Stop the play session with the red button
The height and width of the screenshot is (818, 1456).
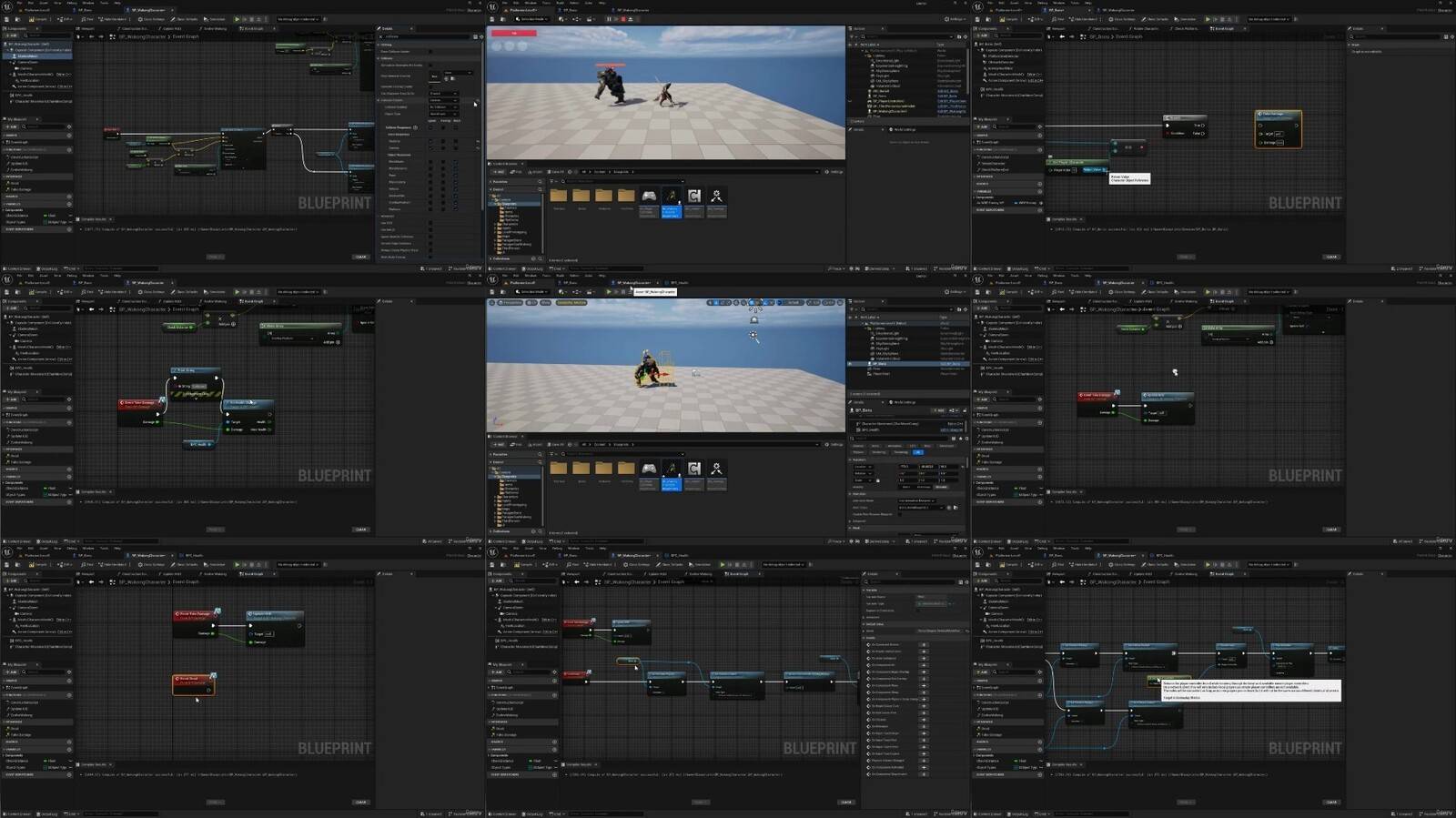click(x=623, y=19)
